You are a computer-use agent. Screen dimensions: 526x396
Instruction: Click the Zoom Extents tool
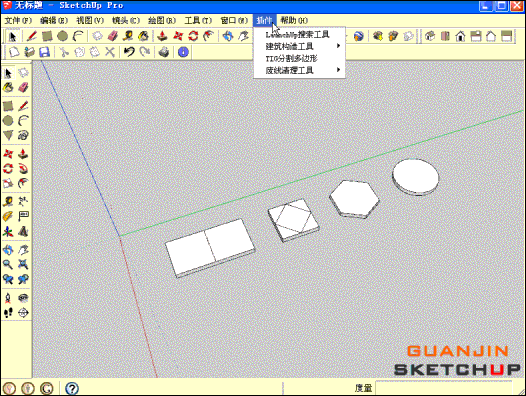pyautogui.click(x=23, y=264)
